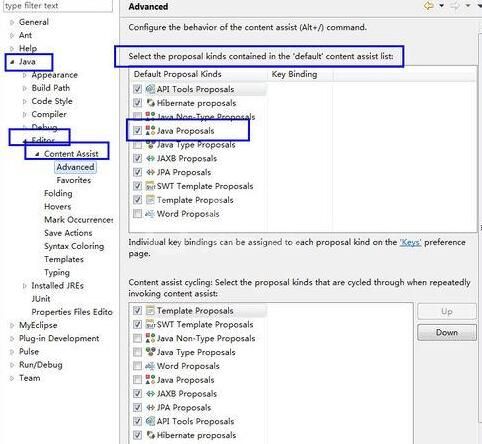Select Mark Occurrences preference page
Image resolution: width=482 pixels, height=444 pixels.
(x=79, y=220)
